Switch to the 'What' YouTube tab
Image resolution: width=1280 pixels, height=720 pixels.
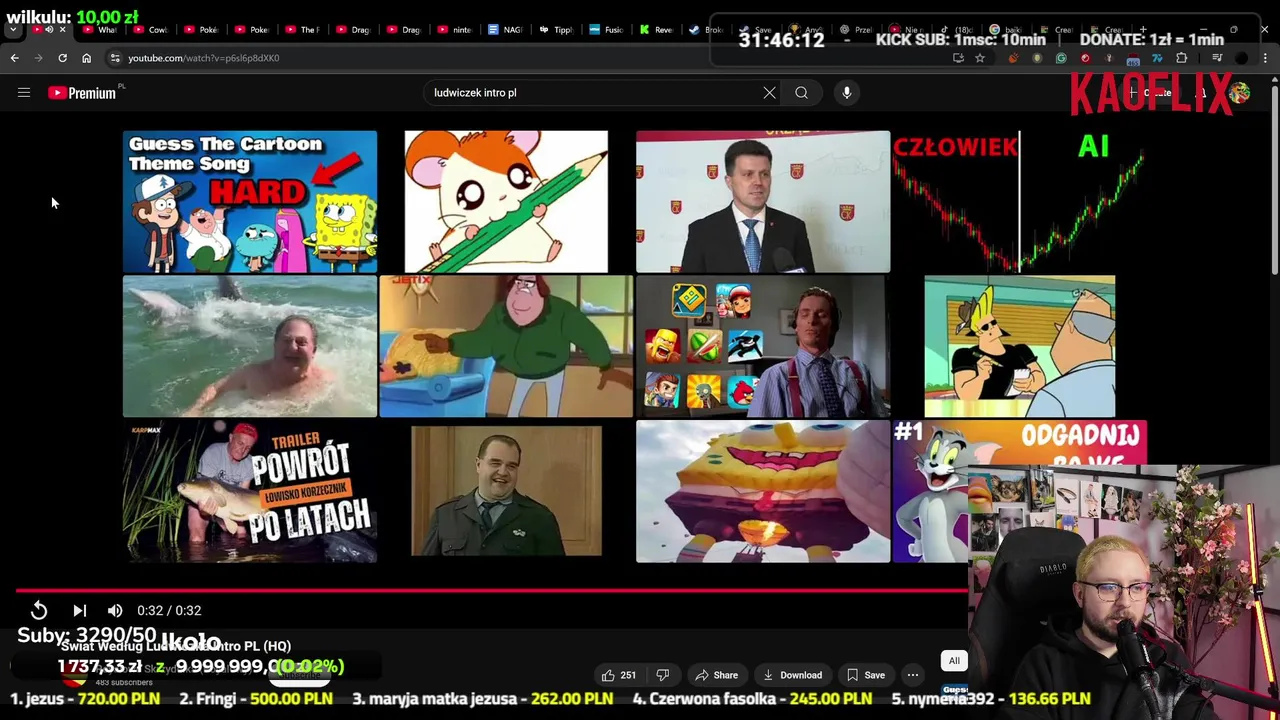[100, 30]
